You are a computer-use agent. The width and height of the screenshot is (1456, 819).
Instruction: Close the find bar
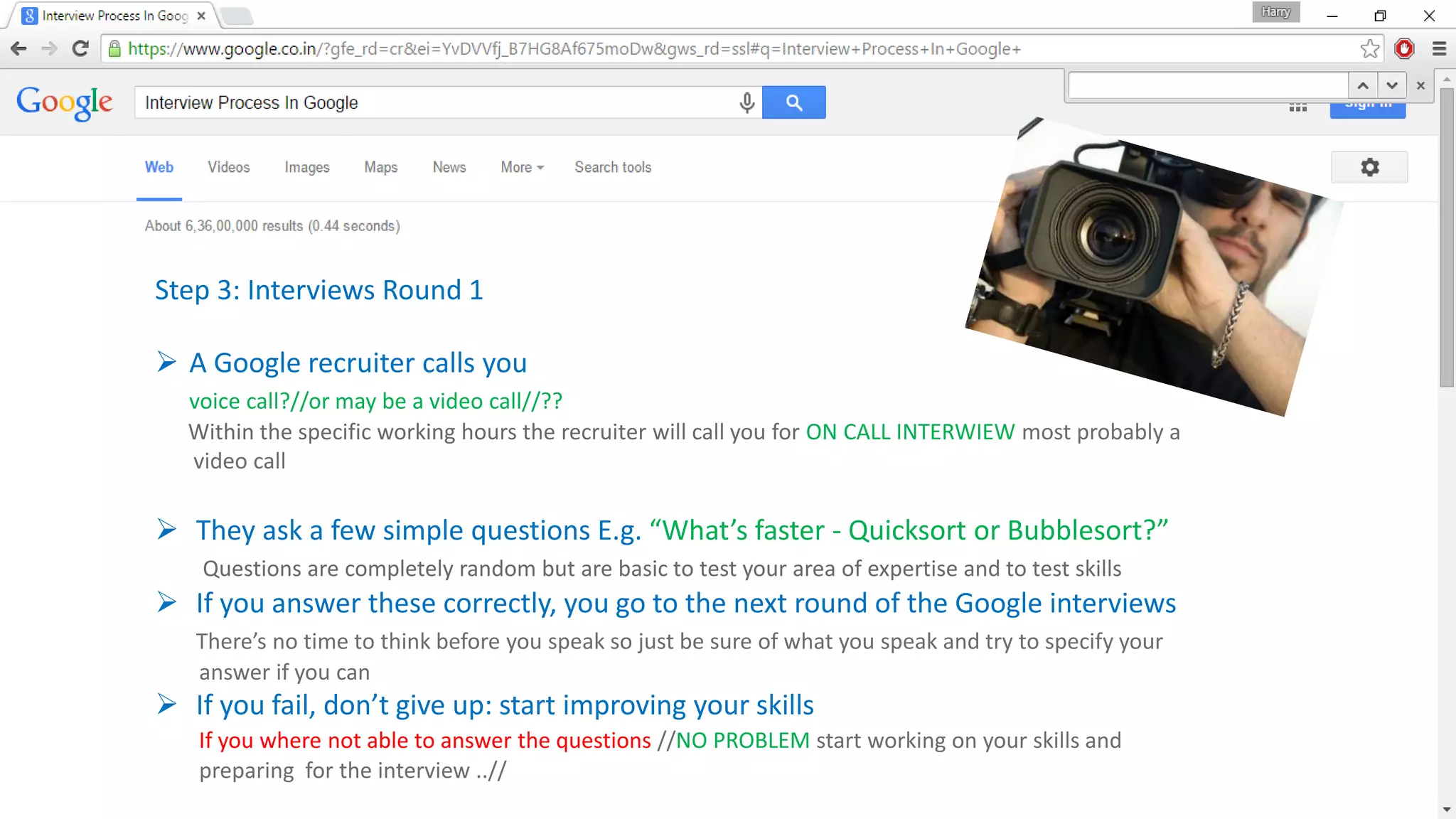click(1420, 85)
